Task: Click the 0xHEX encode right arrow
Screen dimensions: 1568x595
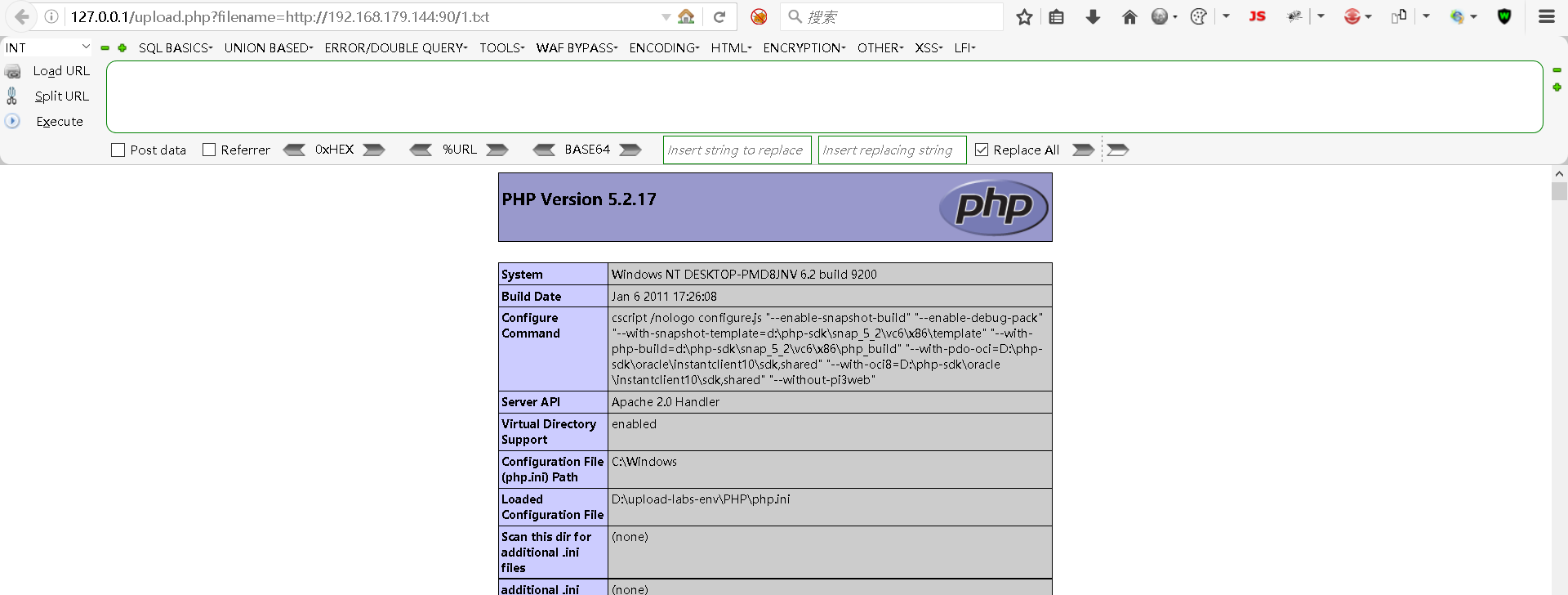Action: point(374,150)
